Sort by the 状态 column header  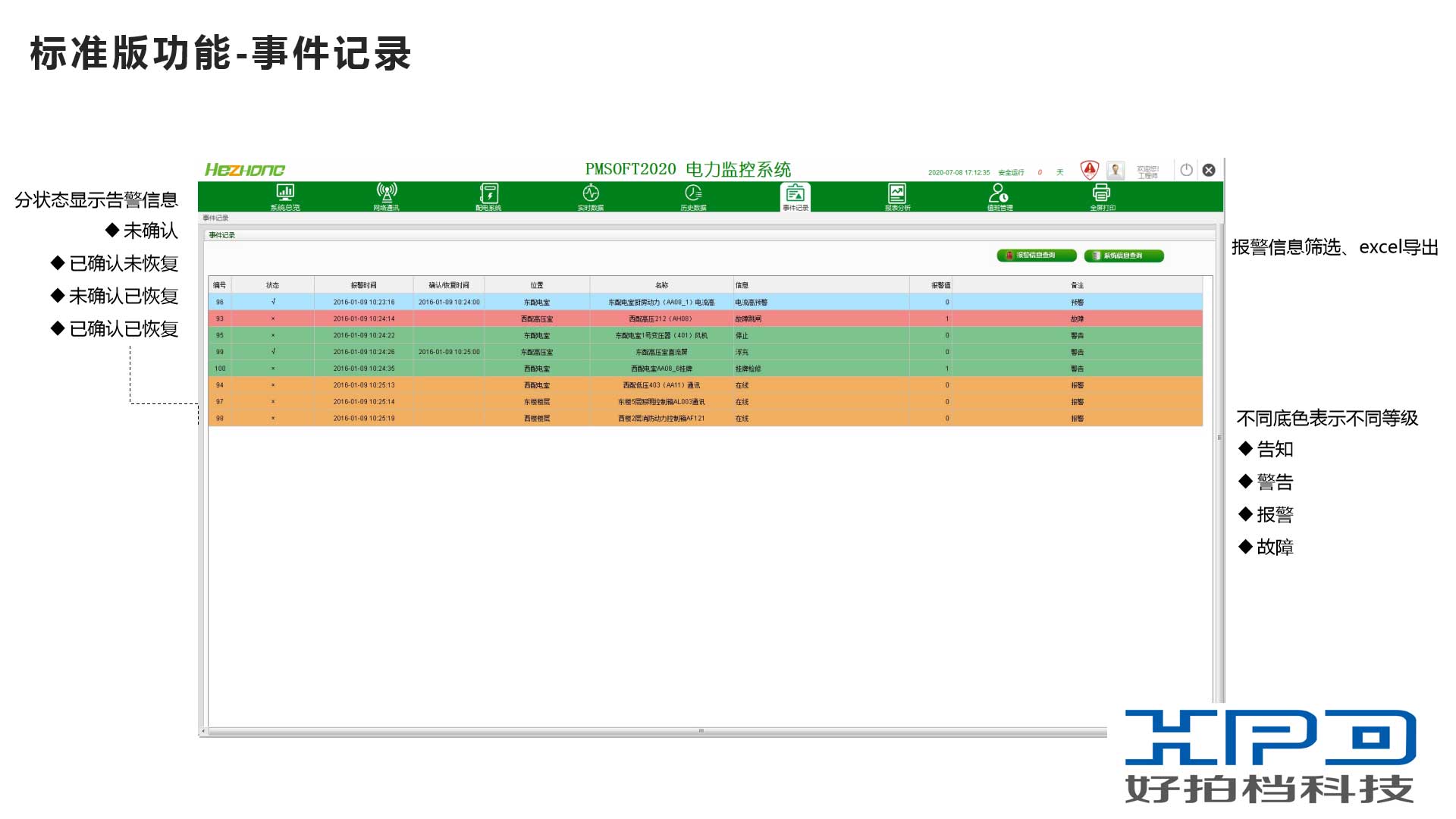[272, 285]
